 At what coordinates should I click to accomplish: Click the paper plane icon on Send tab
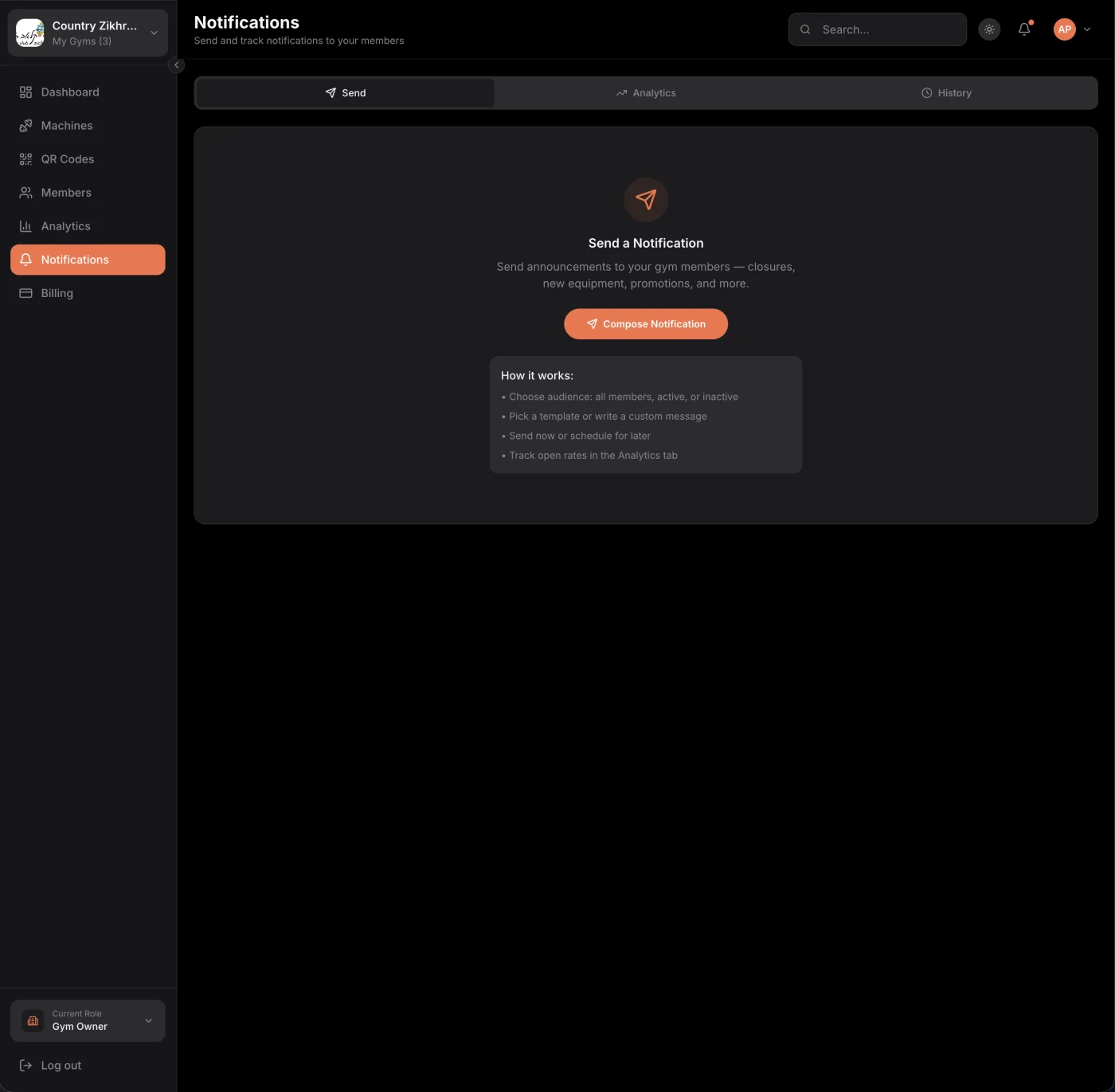tap(331, 93)
